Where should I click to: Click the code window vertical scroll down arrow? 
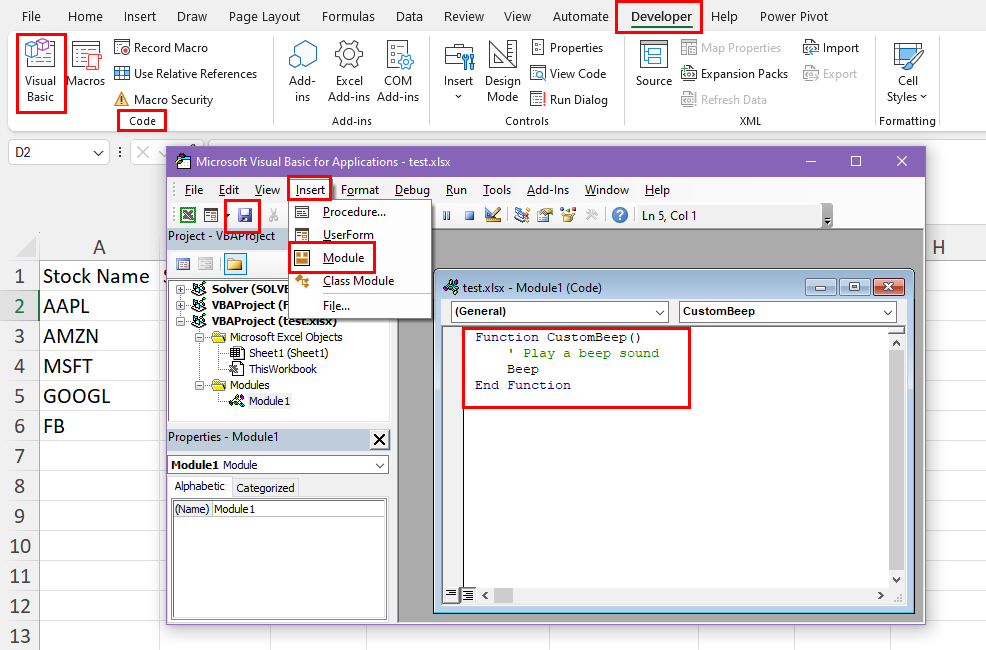pos(896,580)
